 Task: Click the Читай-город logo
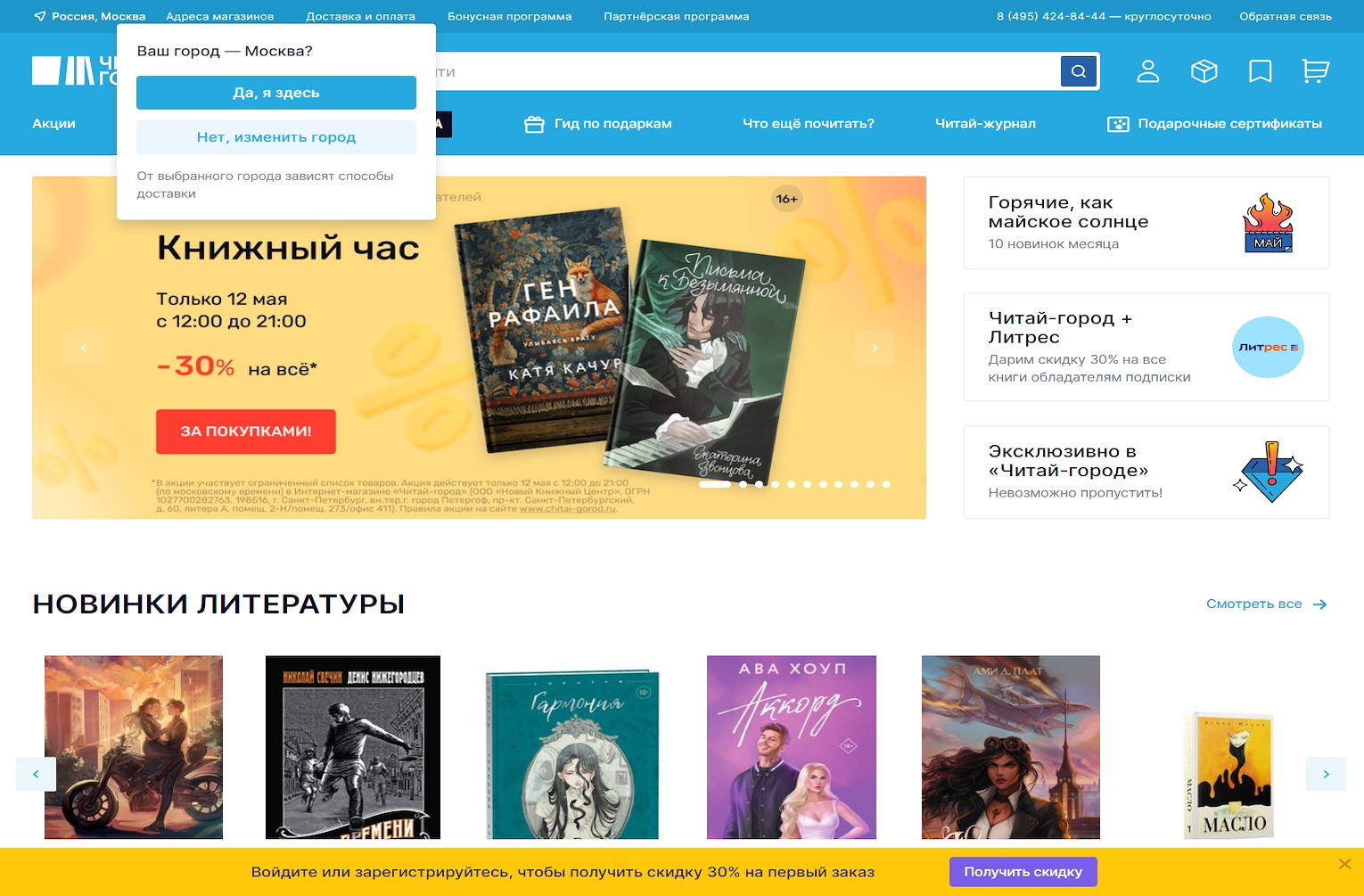pyautogui.click(x=75, y=71)
